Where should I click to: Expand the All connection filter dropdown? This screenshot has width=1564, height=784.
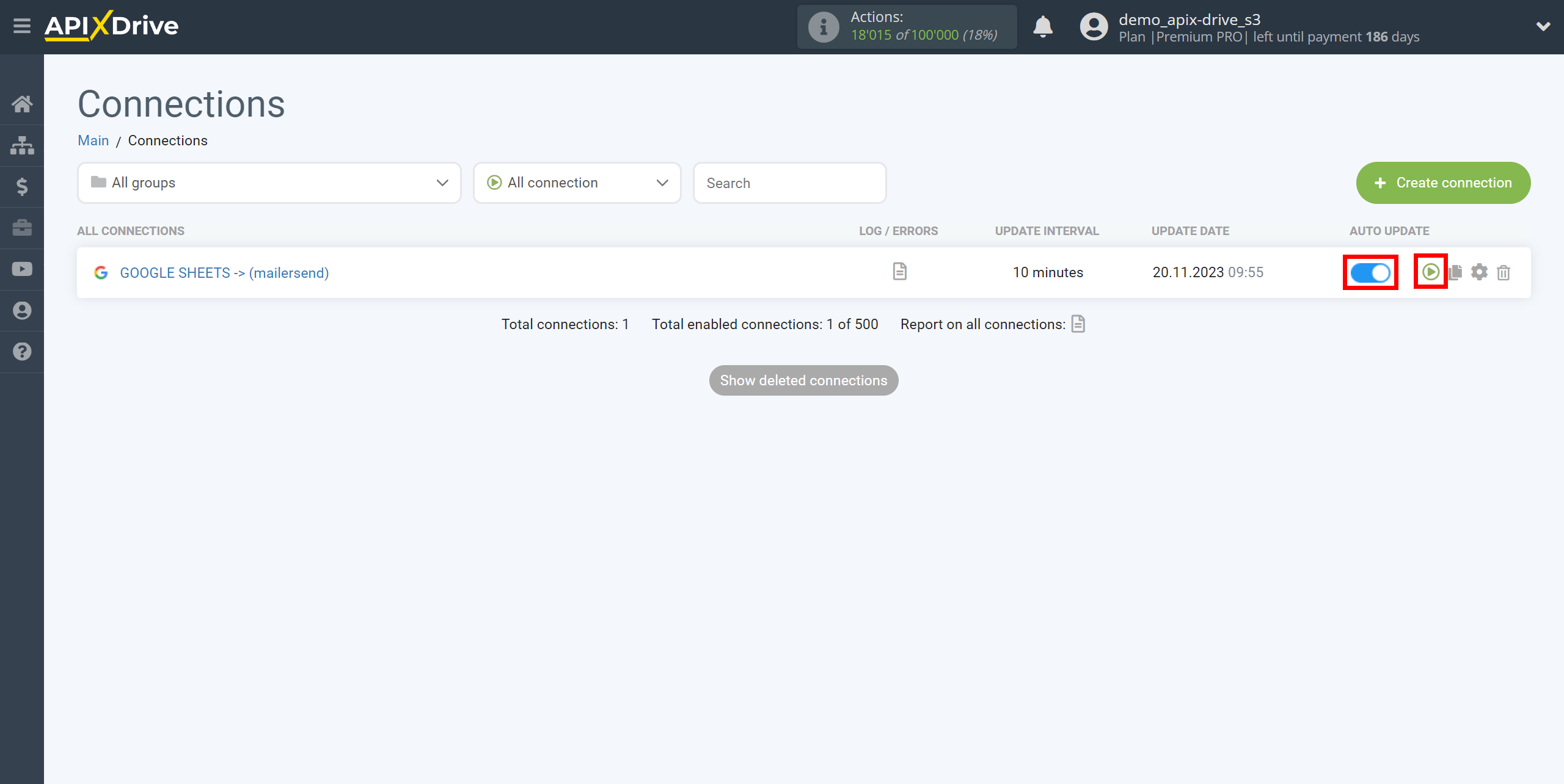point(578,183)
